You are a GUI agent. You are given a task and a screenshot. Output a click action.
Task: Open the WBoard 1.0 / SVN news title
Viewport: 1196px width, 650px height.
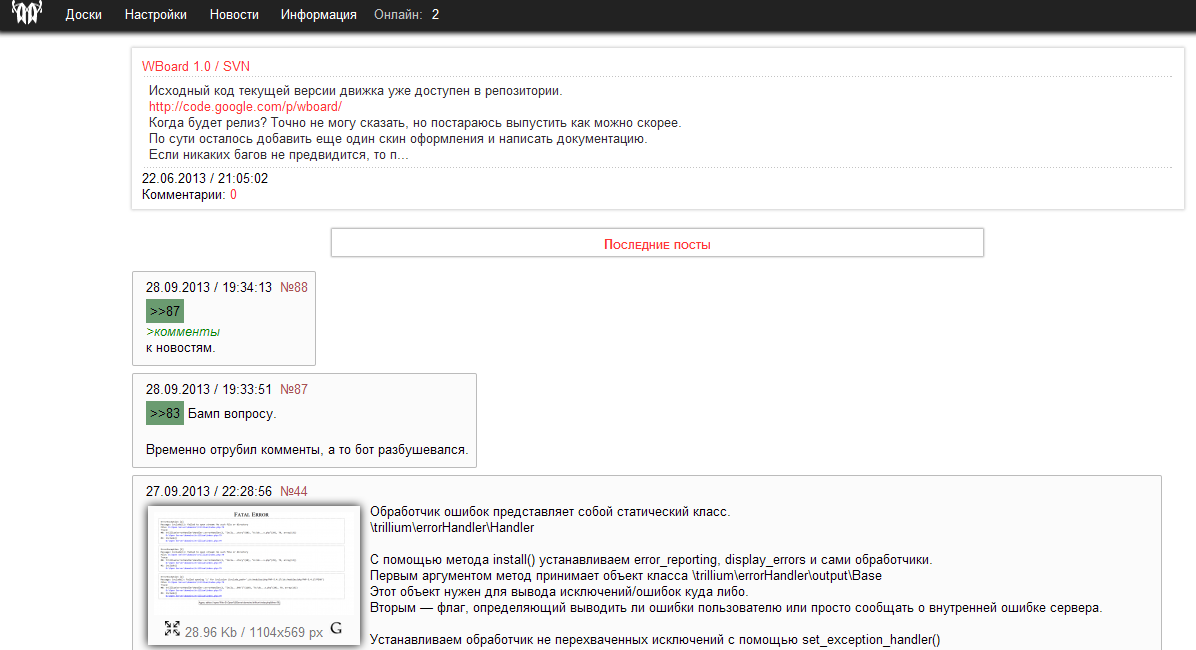pyautogui.click(x=196, y=66)
